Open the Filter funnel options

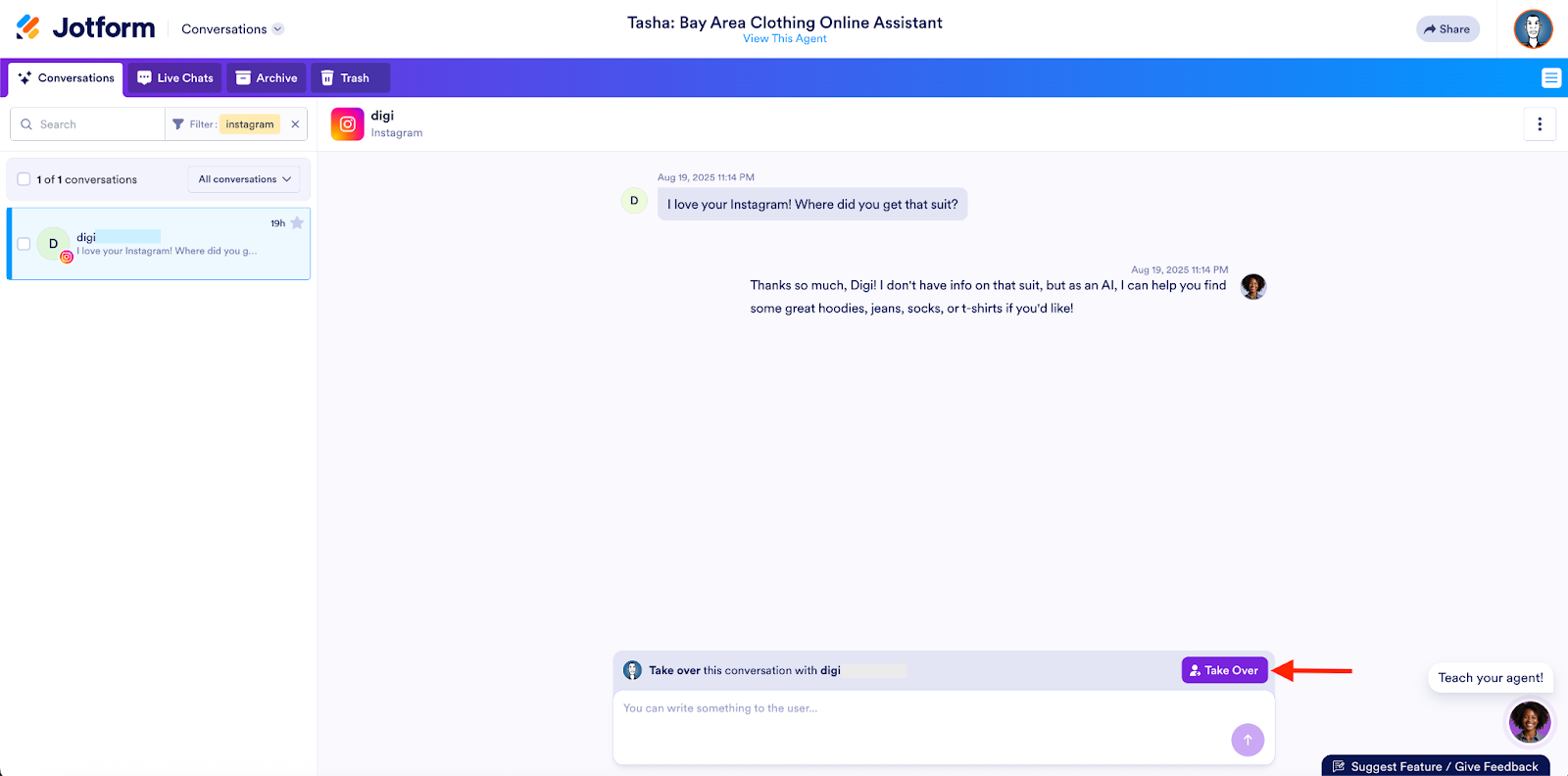coord(177,124)
